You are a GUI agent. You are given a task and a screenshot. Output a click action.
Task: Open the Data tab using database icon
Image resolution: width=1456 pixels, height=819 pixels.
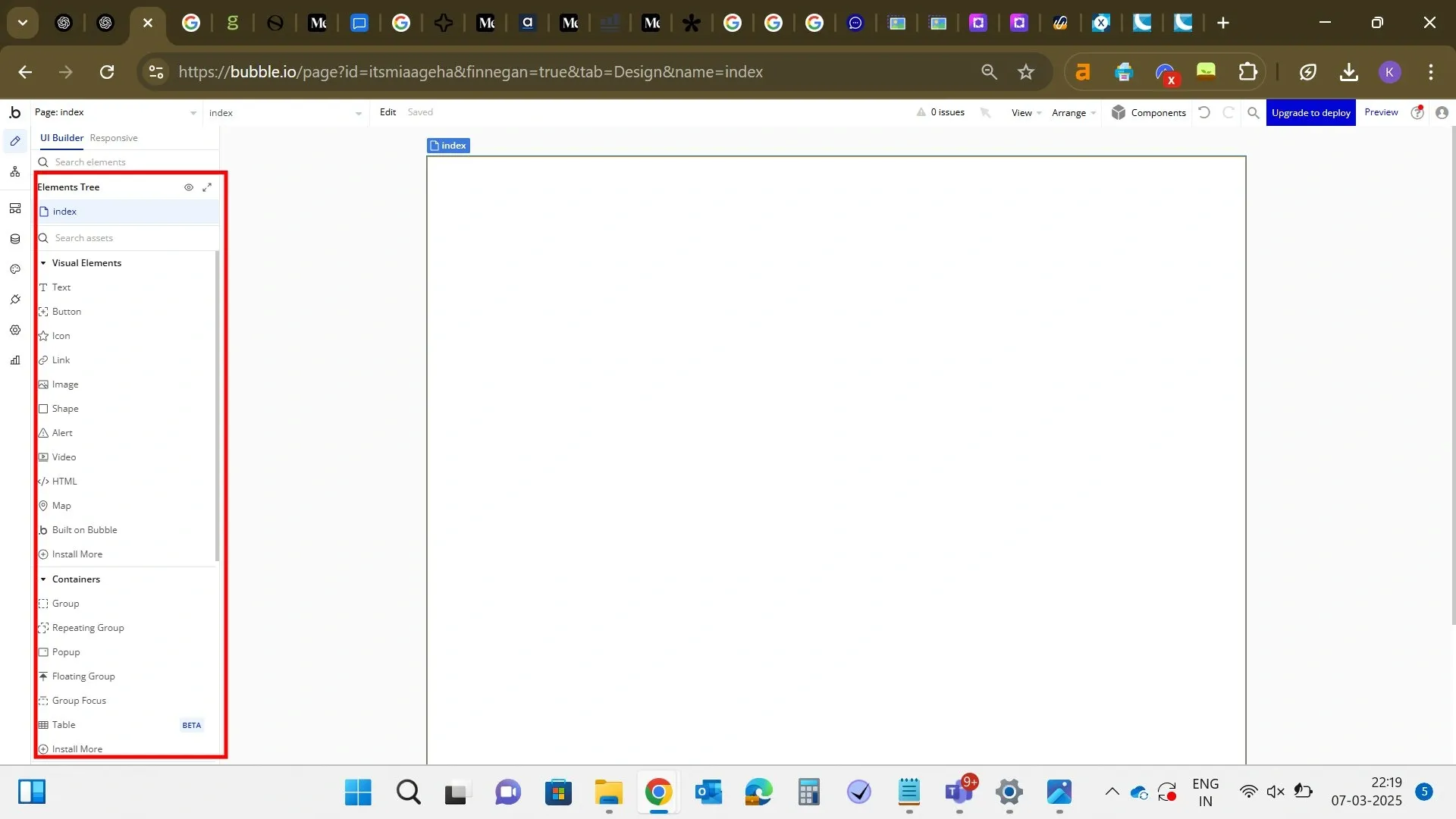(15, 238)
